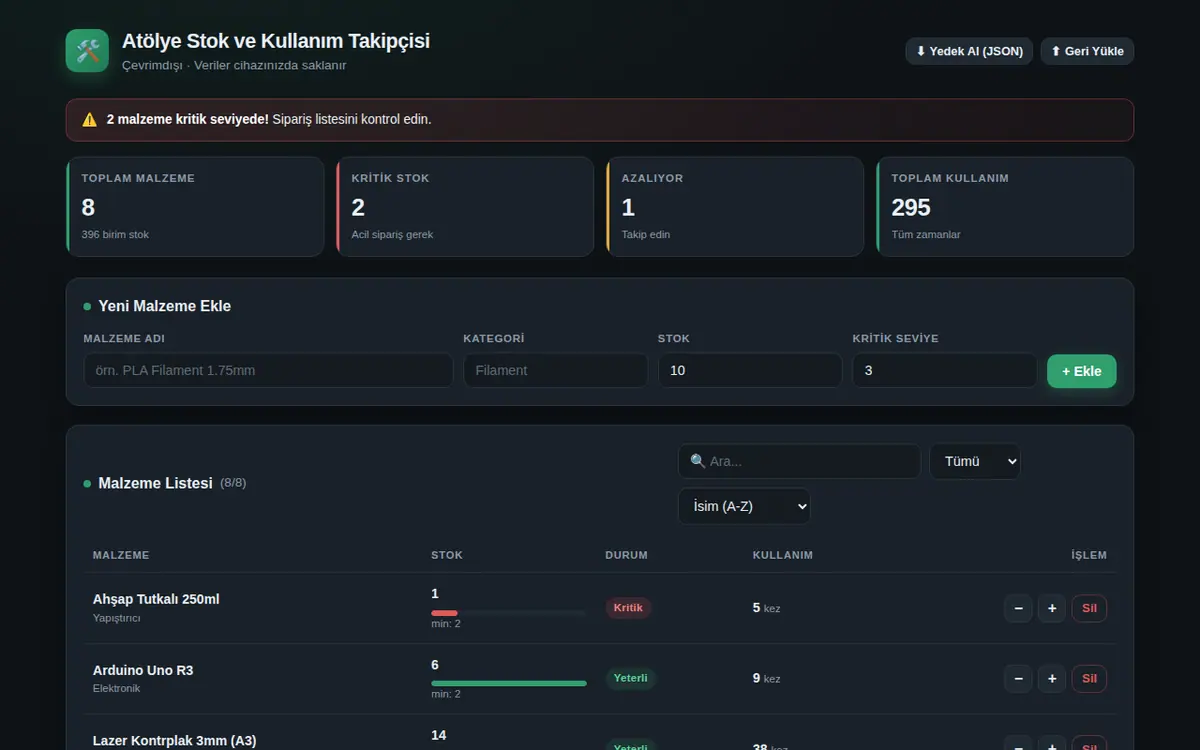Viewport: 1200px width, 750px height.
Task: Remove Arduino Uno R3 with Sil
Action: pos(1089,679)
